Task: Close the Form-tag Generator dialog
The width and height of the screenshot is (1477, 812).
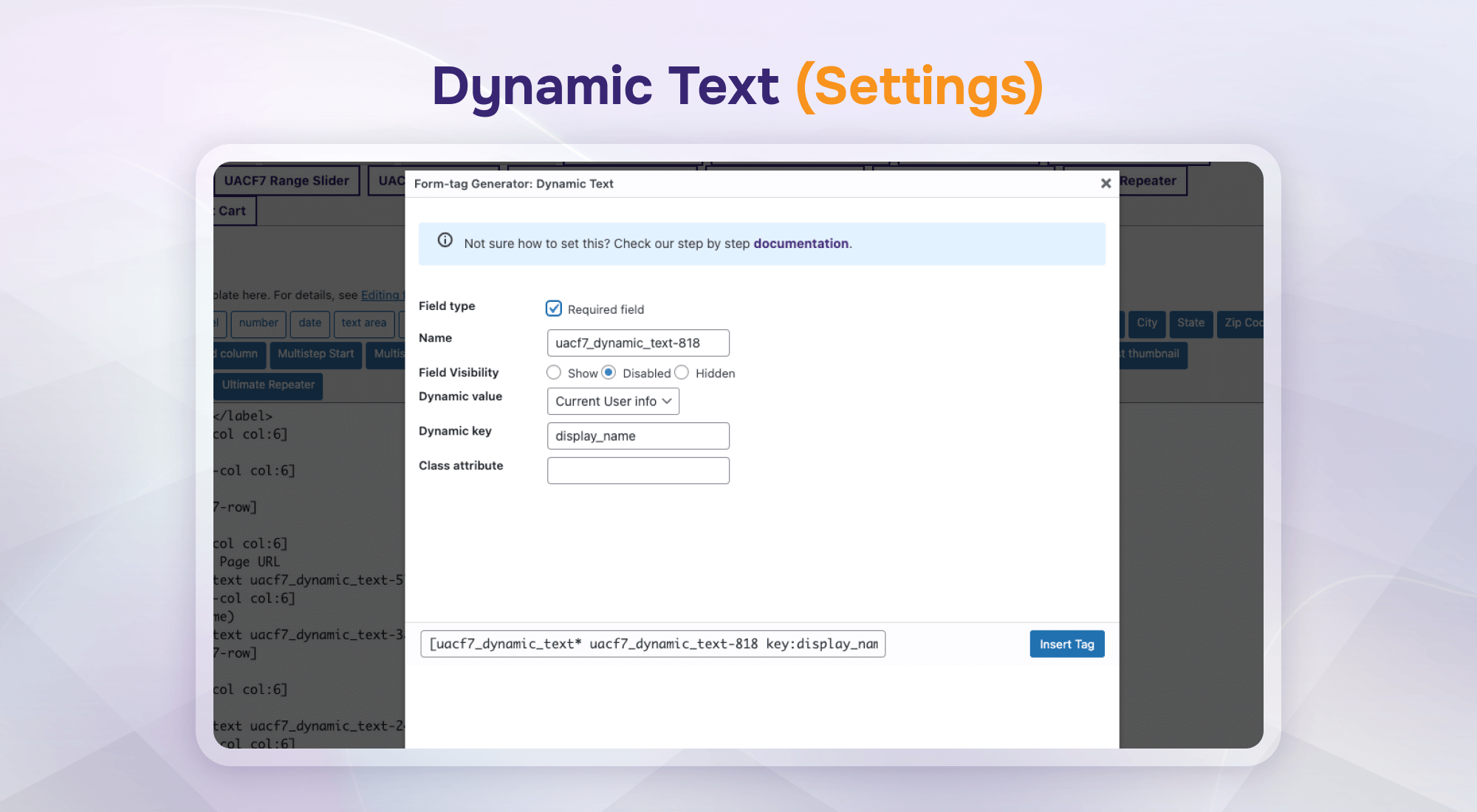Action: 1106,183
